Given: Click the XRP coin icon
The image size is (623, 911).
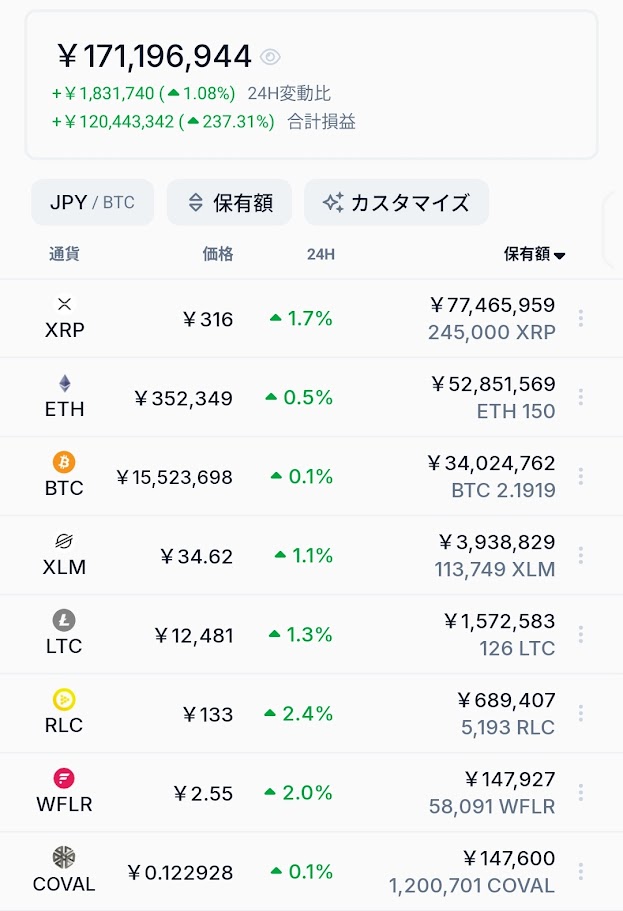Looking at the screenshot, I should (65, 304).
